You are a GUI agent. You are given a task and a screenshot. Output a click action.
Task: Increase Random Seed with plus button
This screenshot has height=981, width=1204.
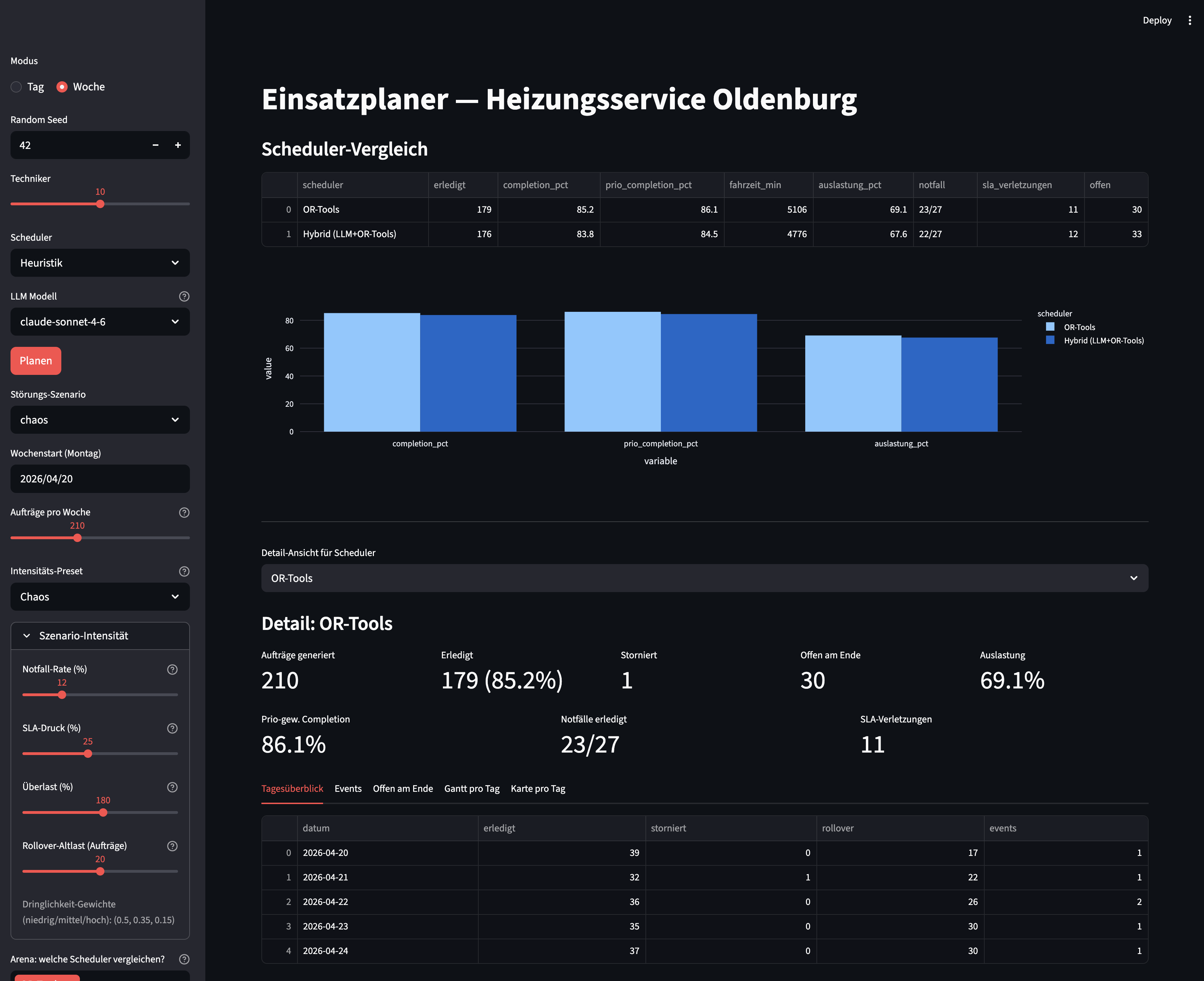click(x=178, y=145)
